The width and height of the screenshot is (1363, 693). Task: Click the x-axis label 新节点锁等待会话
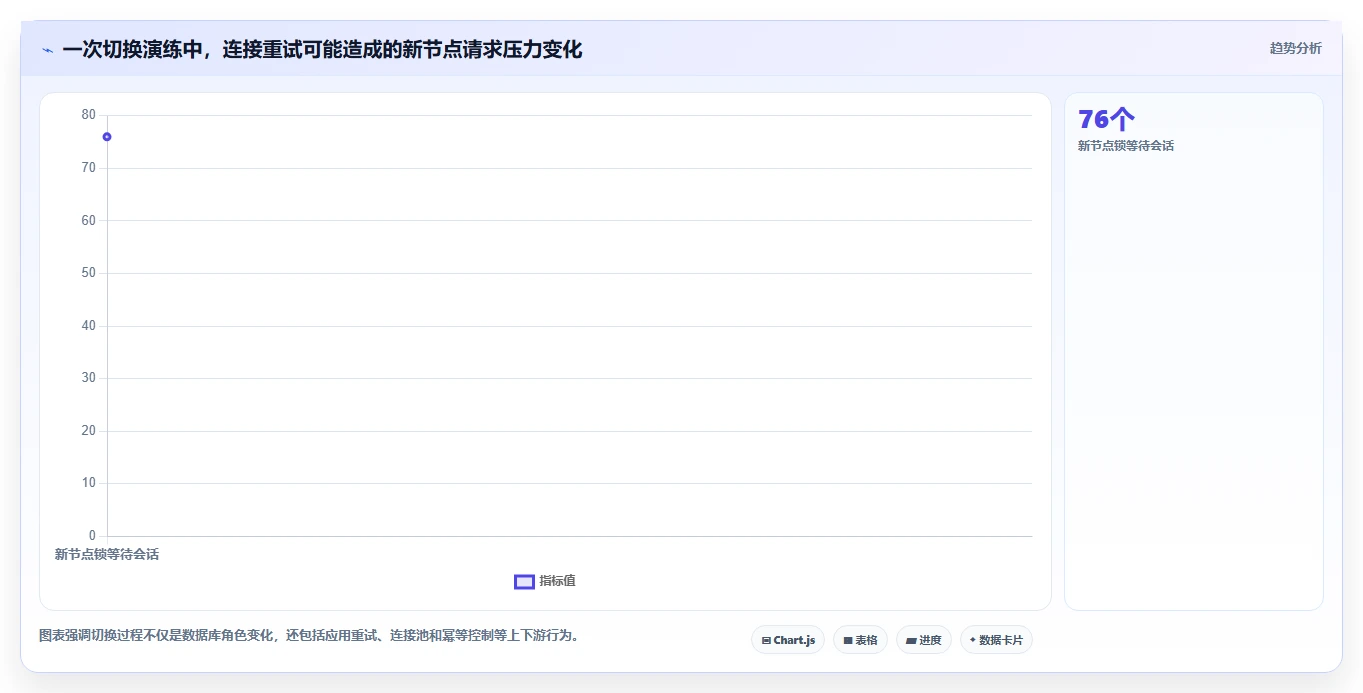[107, 554]
